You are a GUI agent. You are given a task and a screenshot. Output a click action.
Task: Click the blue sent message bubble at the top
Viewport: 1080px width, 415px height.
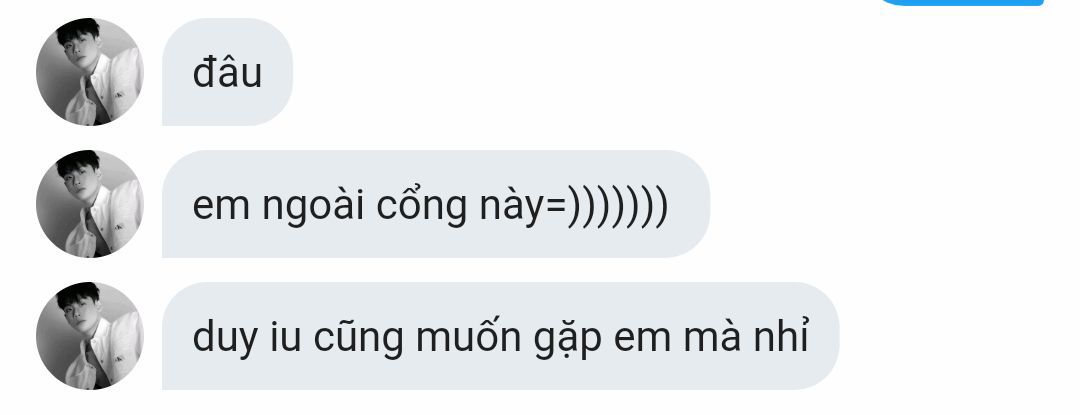coord(962,3)
